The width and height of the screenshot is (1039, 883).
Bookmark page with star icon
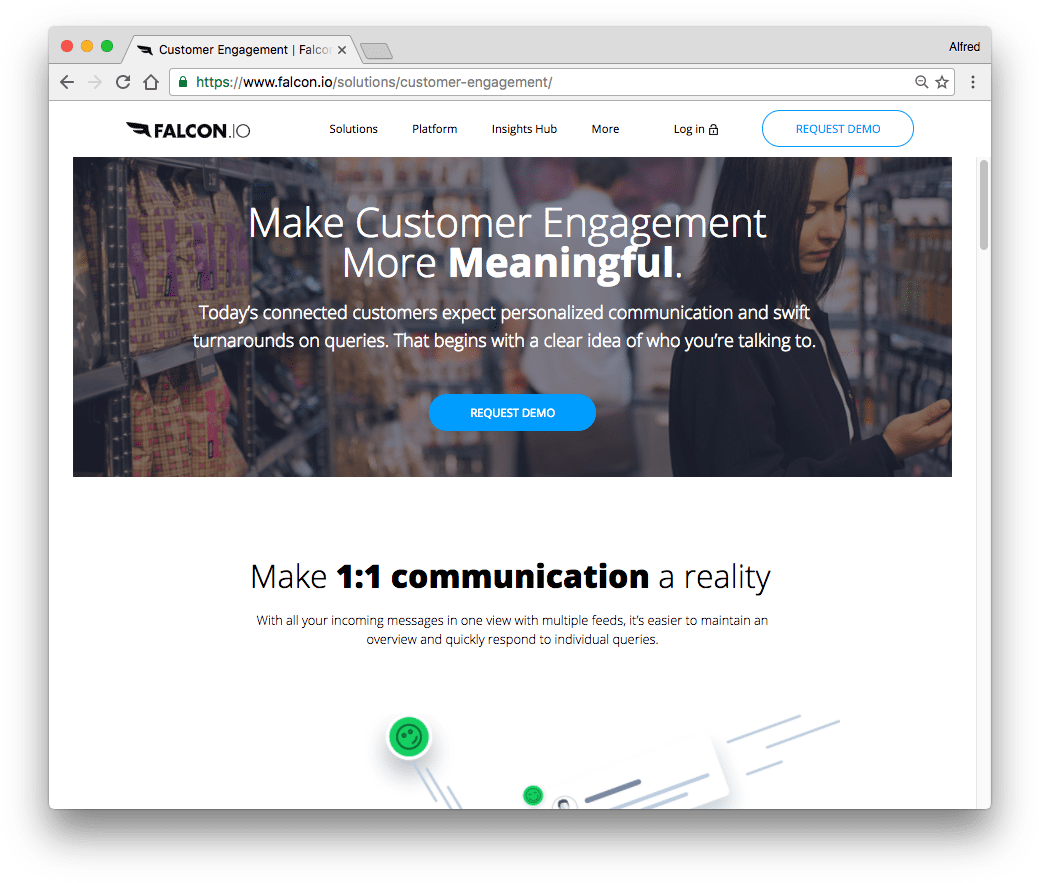(942, 82)
